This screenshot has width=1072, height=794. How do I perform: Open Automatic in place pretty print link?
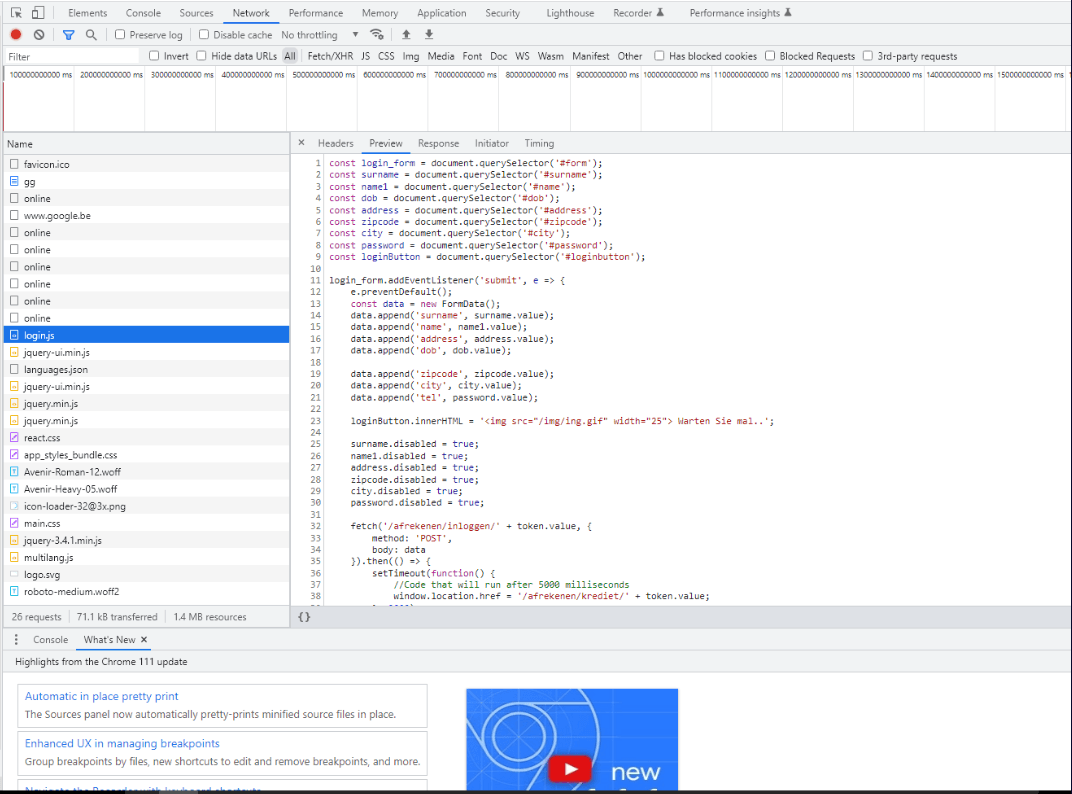tap(101, 696)
